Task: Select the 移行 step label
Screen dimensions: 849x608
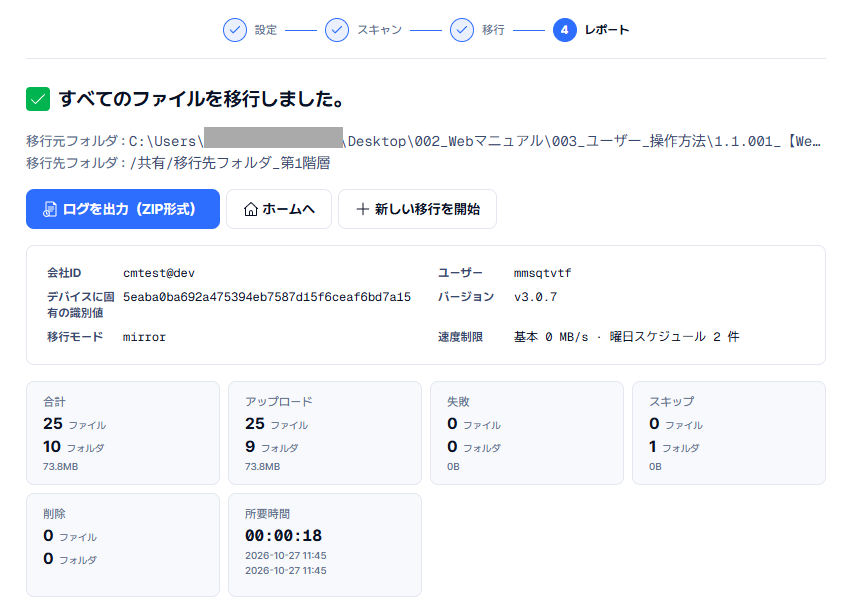Action: click(x=493, y=30)
